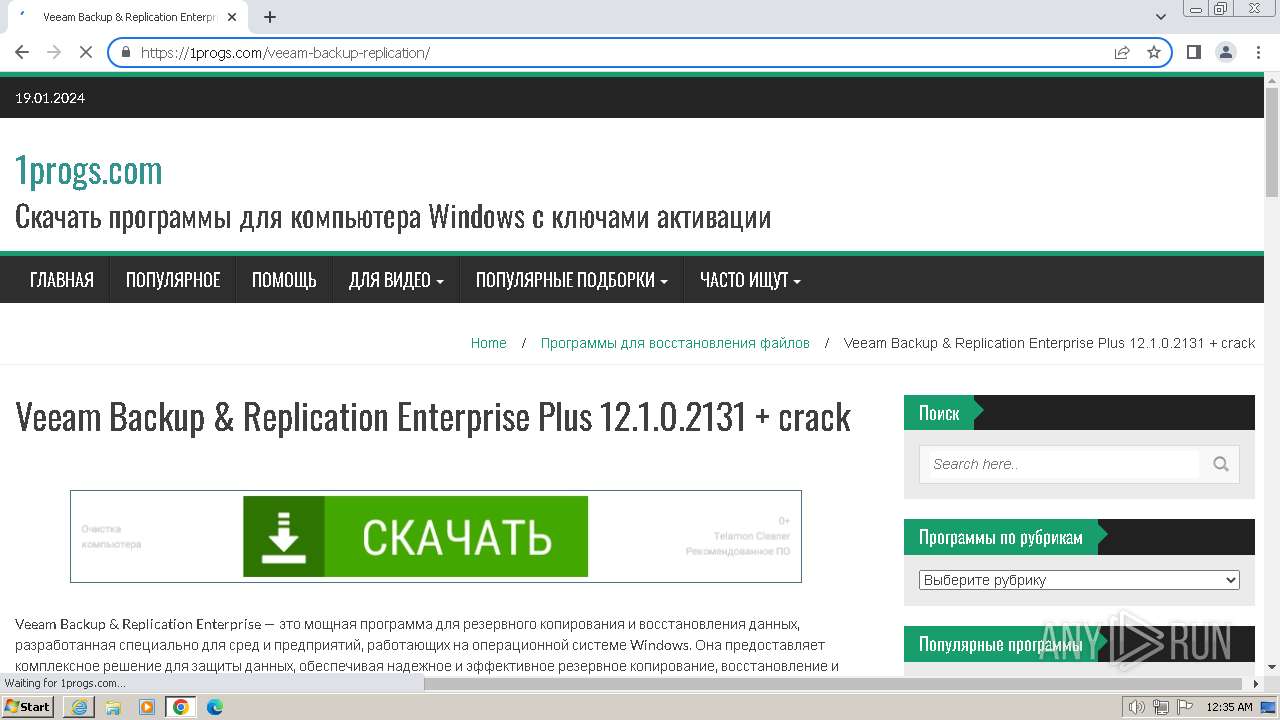
Task: Open the Chrome profile menu
Action: tap(1226, 52)
